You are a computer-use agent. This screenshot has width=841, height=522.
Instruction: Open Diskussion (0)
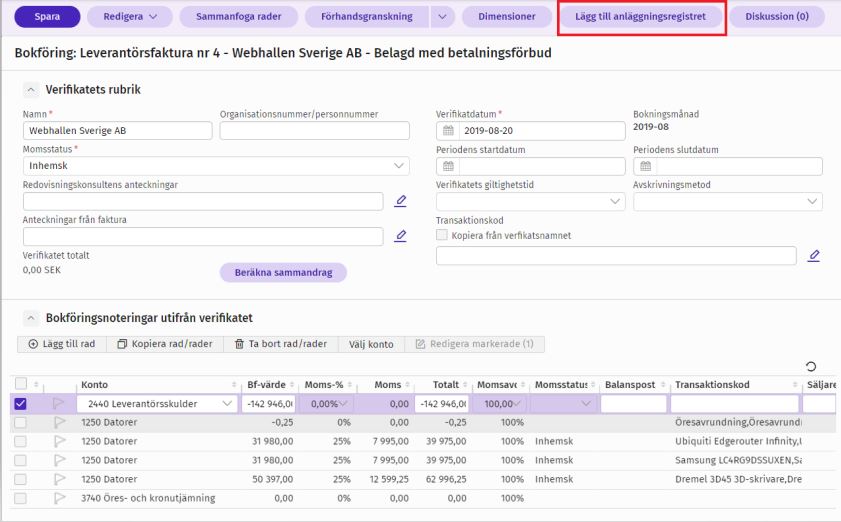(x=777, y=17)
